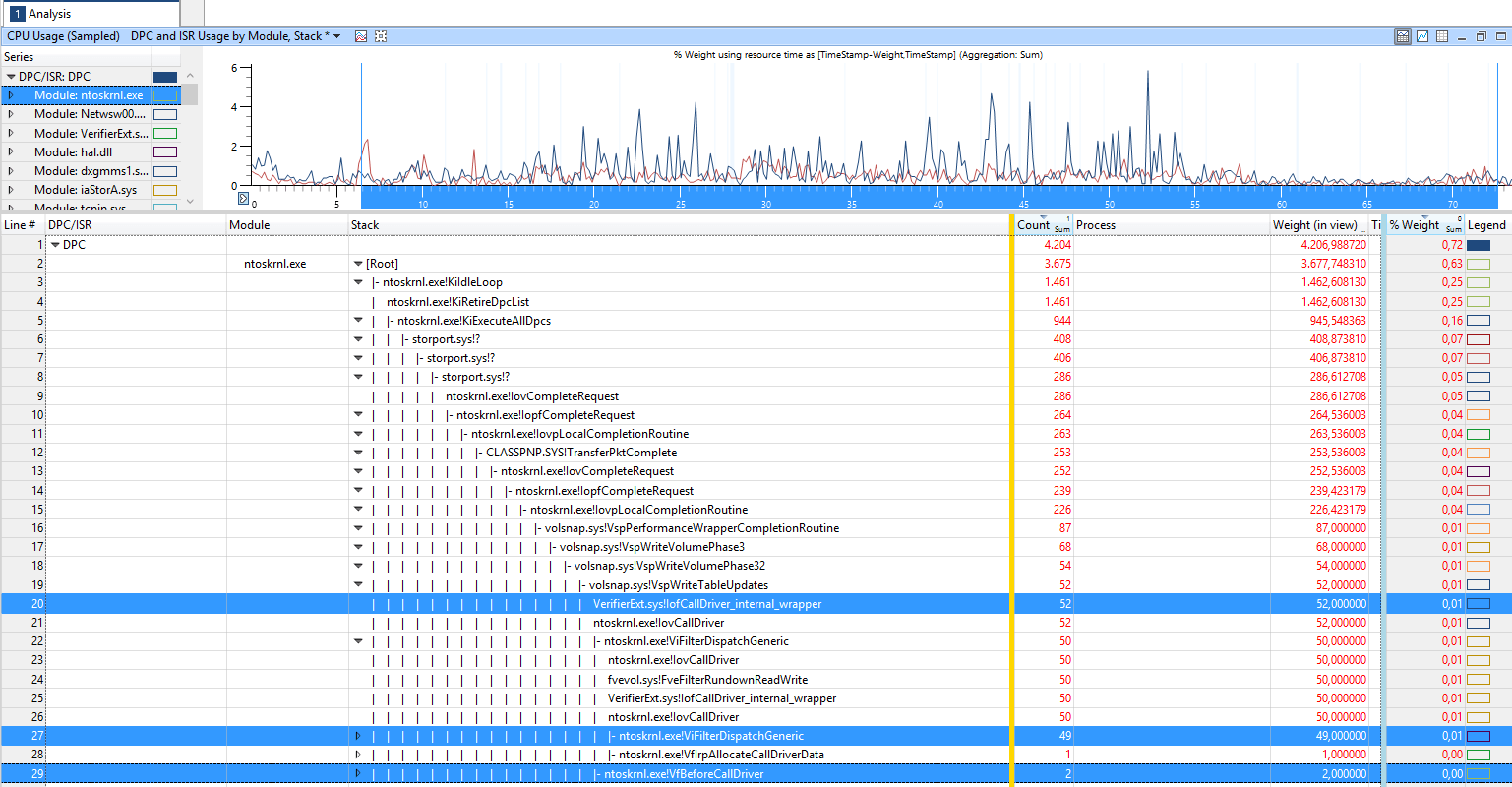1512x787 pixels.
Task: Toggle legend box for line 28 VfIrpAllocateCallDriverData
Action: point(1479,755)
